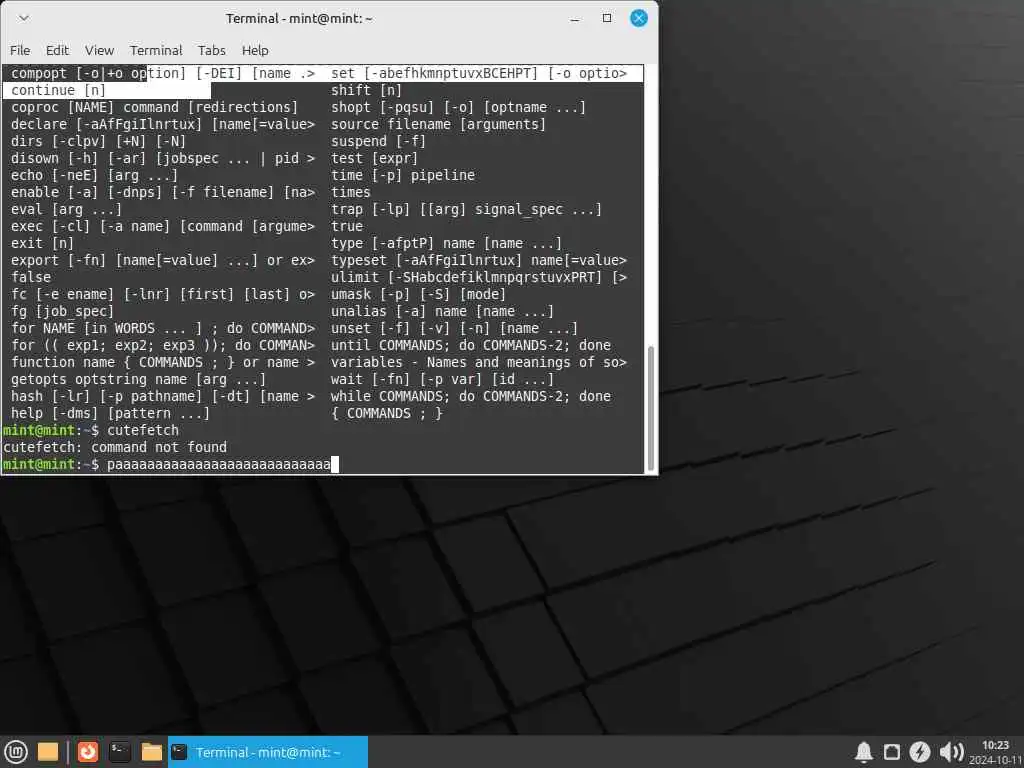The width and height of the screenshot is (1024, 768).
Task: Open the clock showing 10:23
Action: pyautogui.click(x=996, y=752)
